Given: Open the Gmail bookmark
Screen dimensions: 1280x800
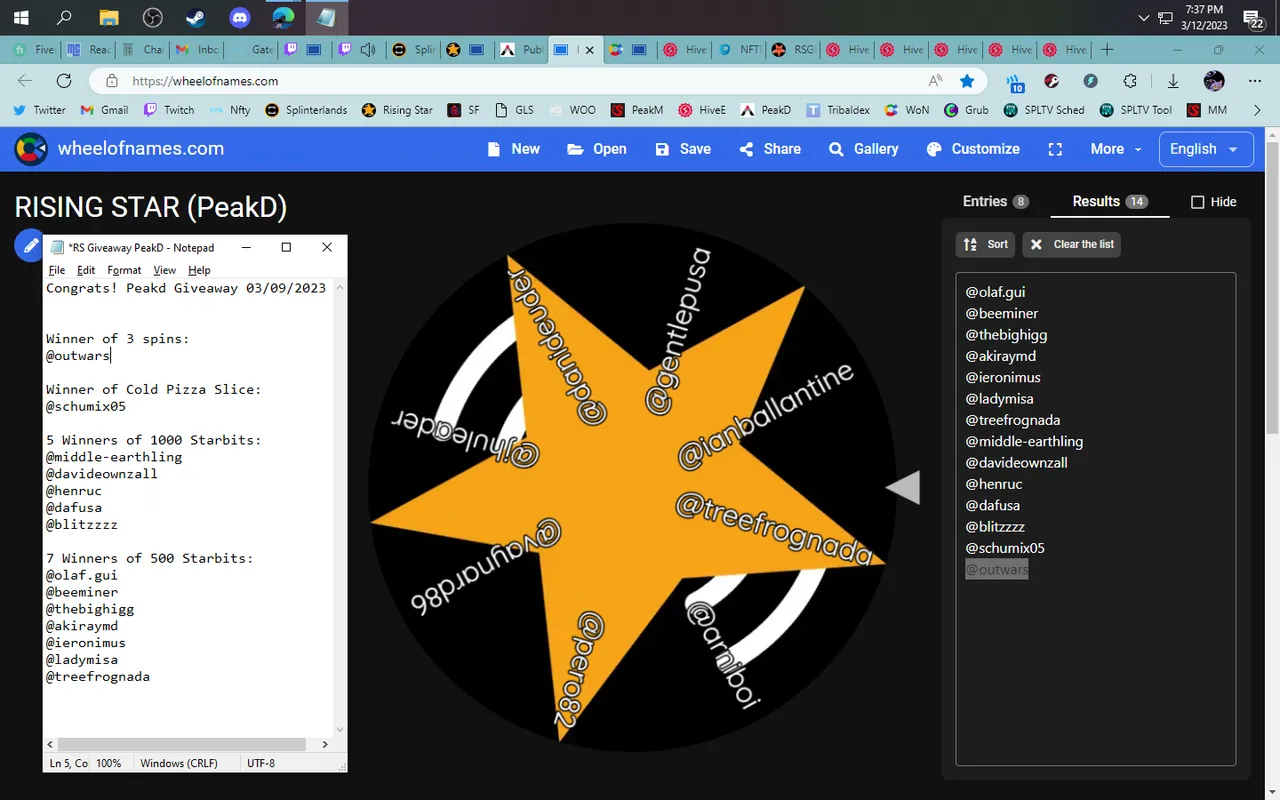Looking at the screenshot, I should (x=104, y=110).
